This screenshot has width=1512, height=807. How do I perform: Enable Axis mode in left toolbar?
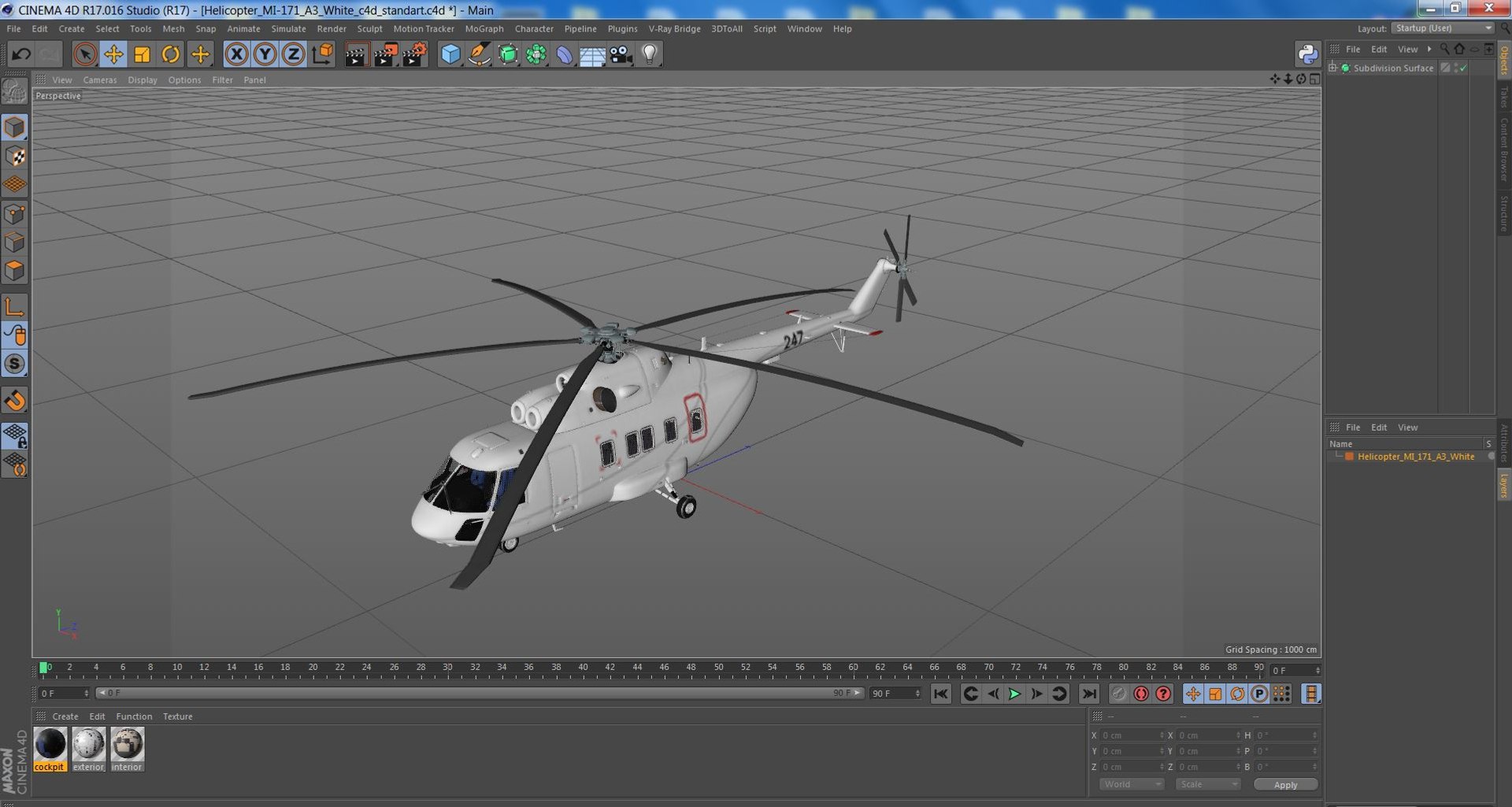15,306
